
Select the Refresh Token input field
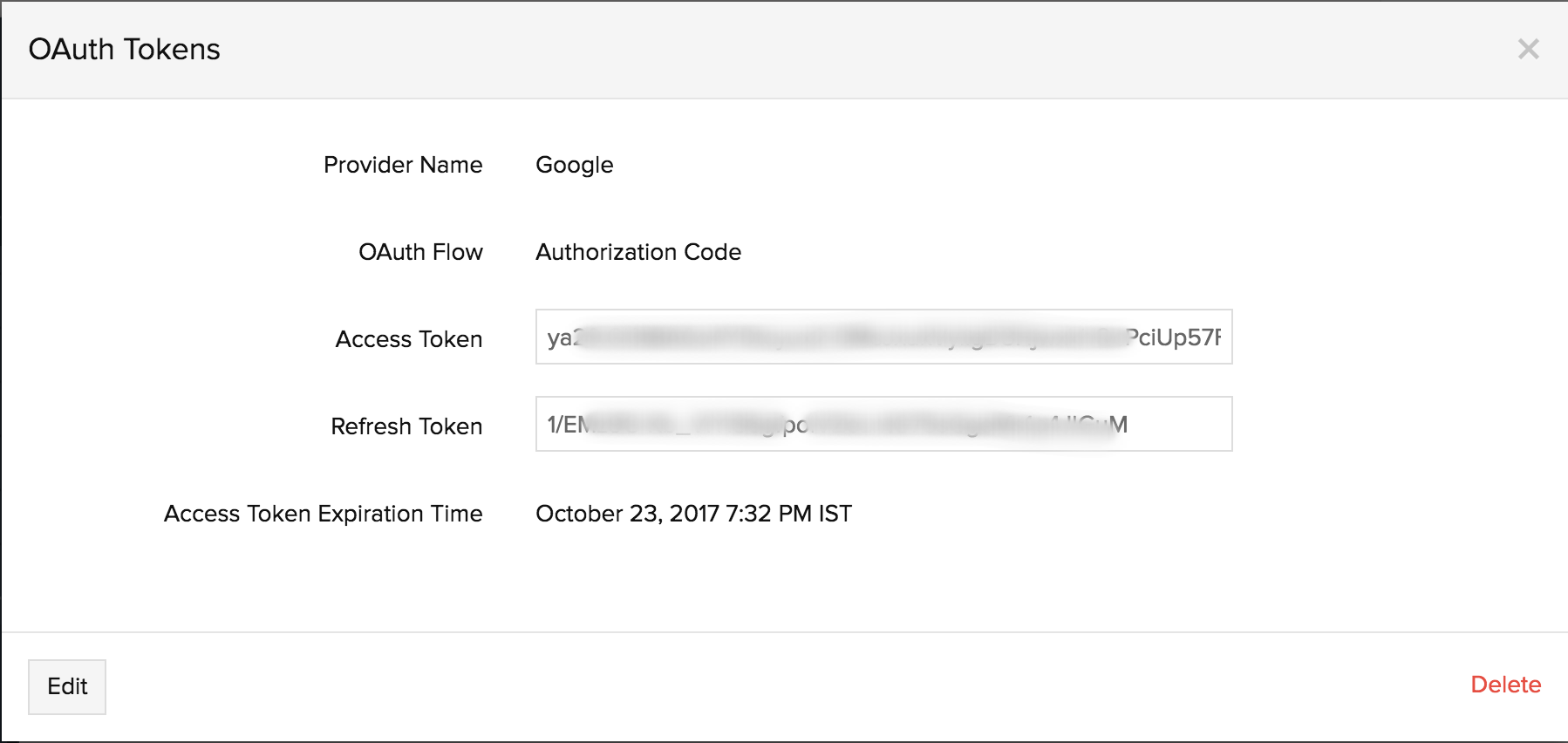pos(883,424)
